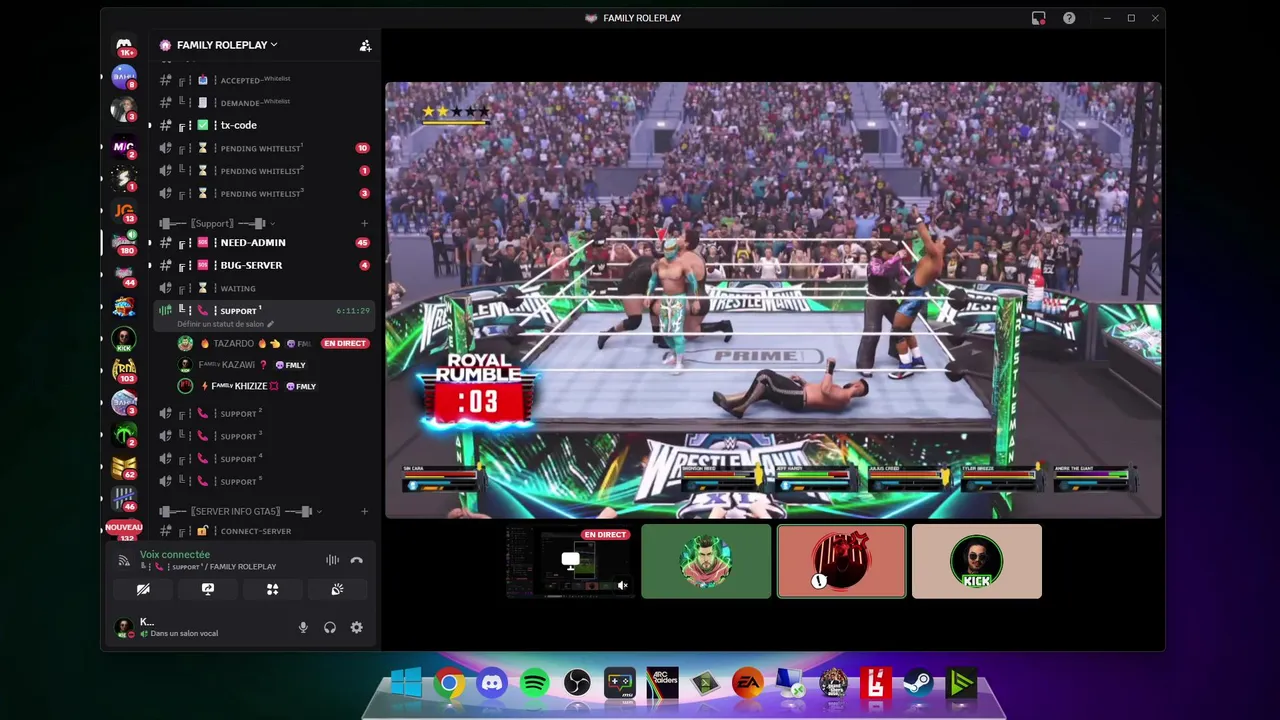Open server icon with 46 badge
The width and height of the screenshot is (1280, 720).
tap(124, 498)
